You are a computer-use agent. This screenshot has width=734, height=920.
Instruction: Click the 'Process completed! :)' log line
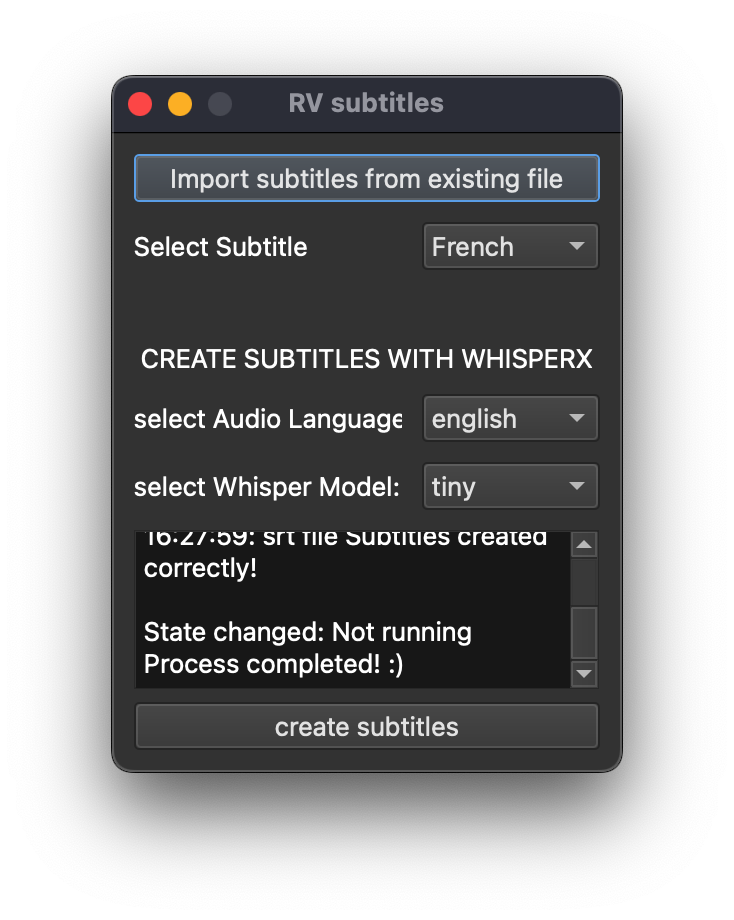click(x=273, y=664)
